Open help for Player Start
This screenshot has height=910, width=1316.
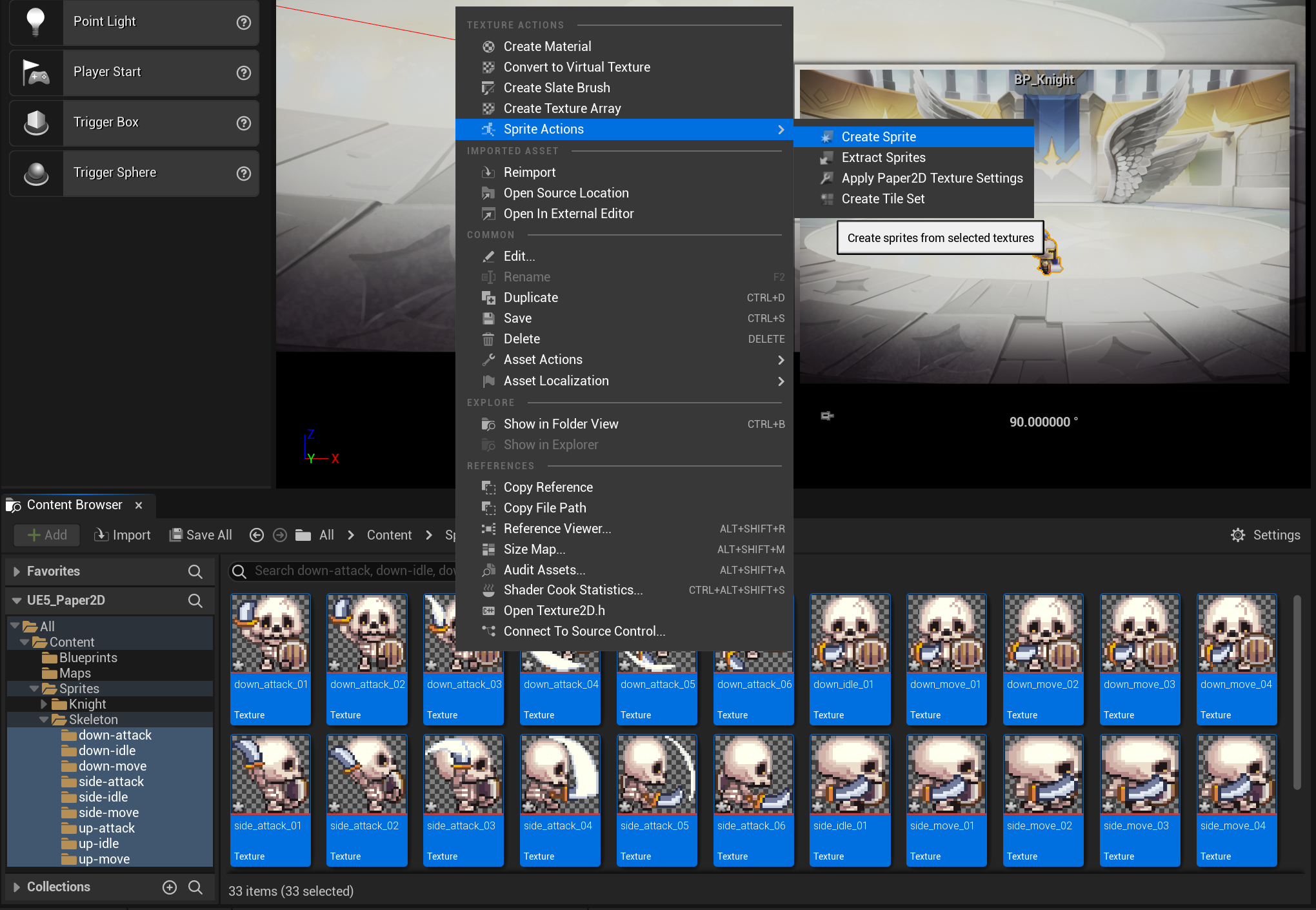click(x=243, y=72)
